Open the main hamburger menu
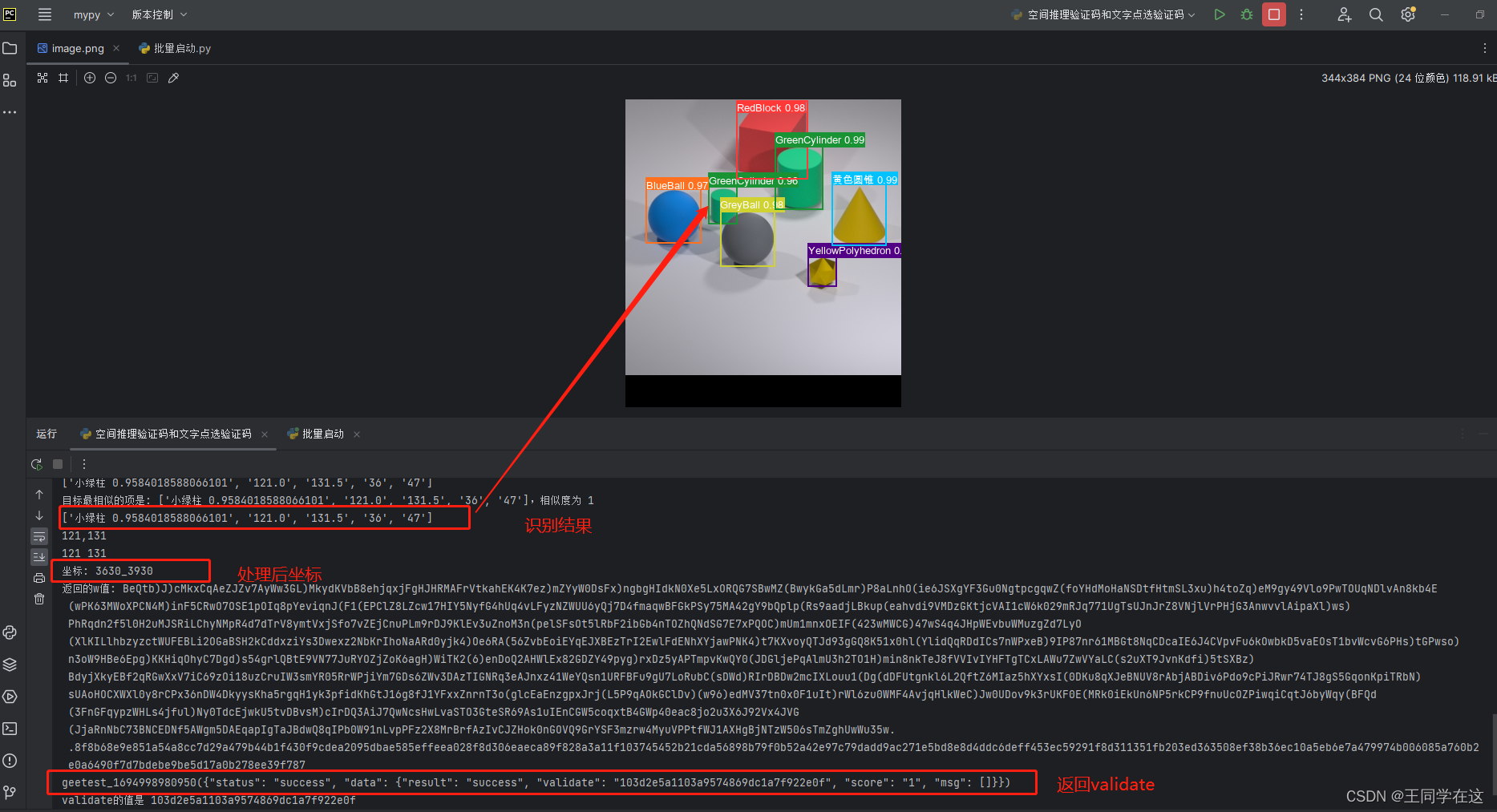This screenshot has width=1497, height=812. coord(45,14)
